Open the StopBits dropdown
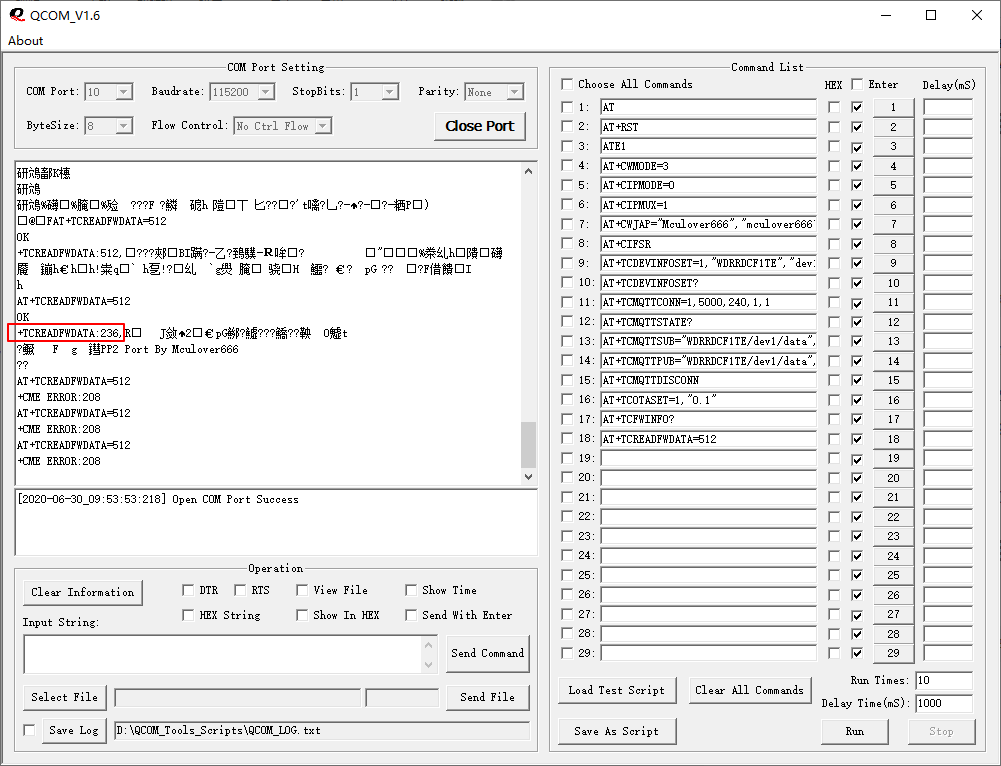This screenshot has height=766, width=1001. click(x=390, y=92)
